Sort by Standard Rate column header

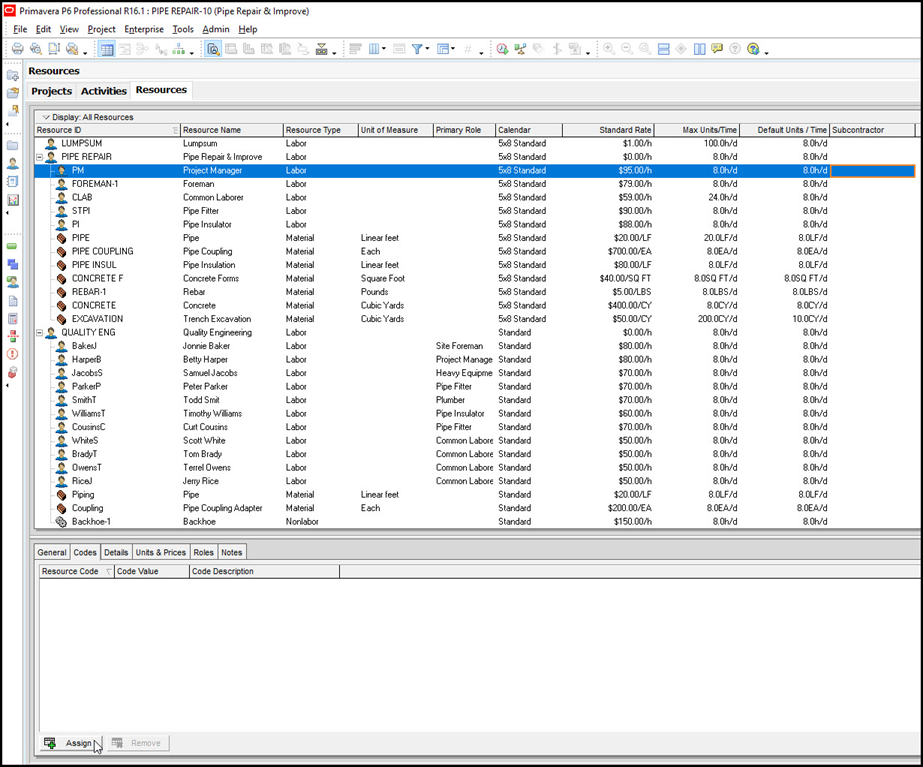(608, 130)
